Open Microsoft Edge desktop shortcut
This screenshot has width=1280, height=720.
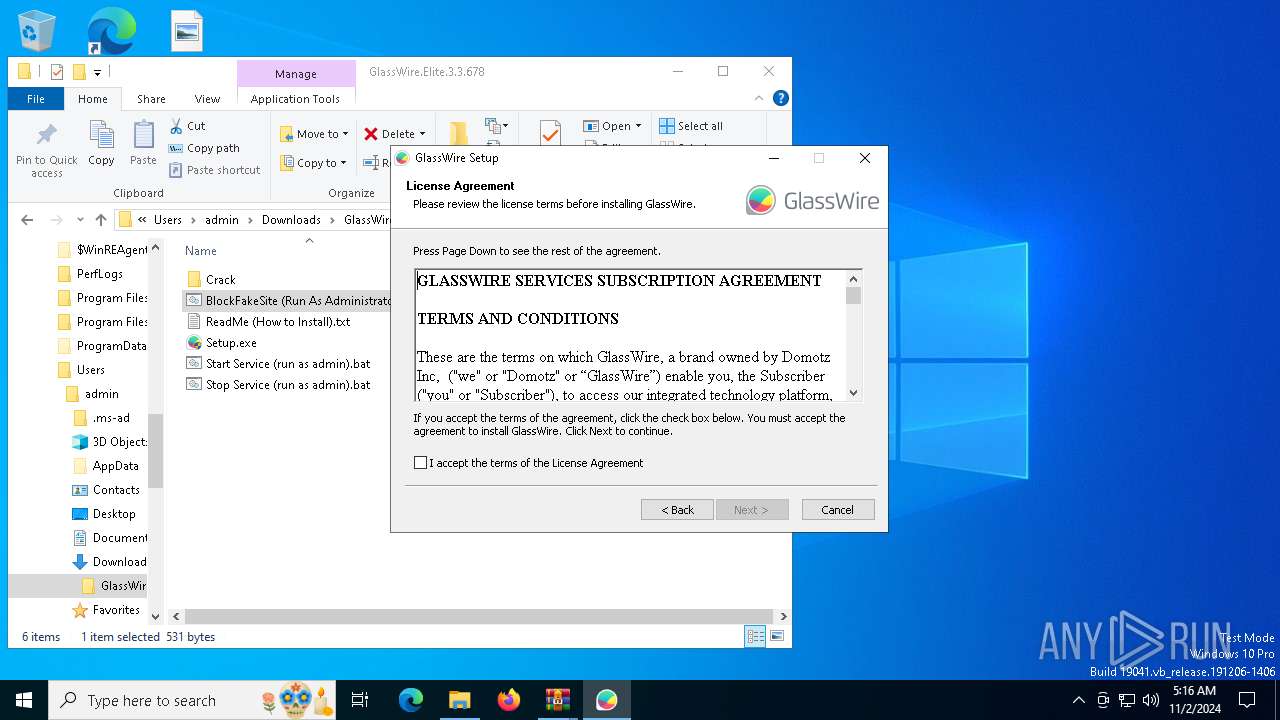click(110, 32)
